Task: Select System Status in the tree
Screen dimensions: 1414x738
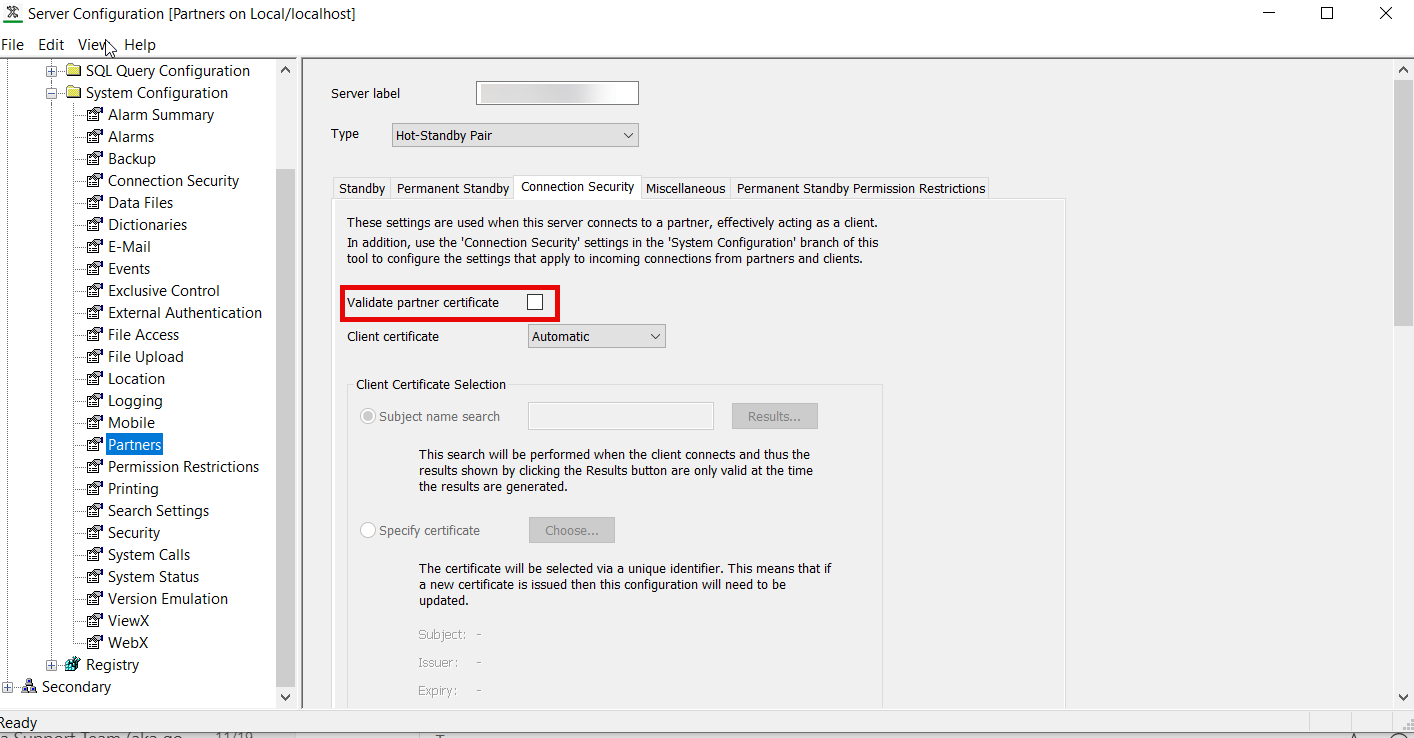Action: coord(154,577)
